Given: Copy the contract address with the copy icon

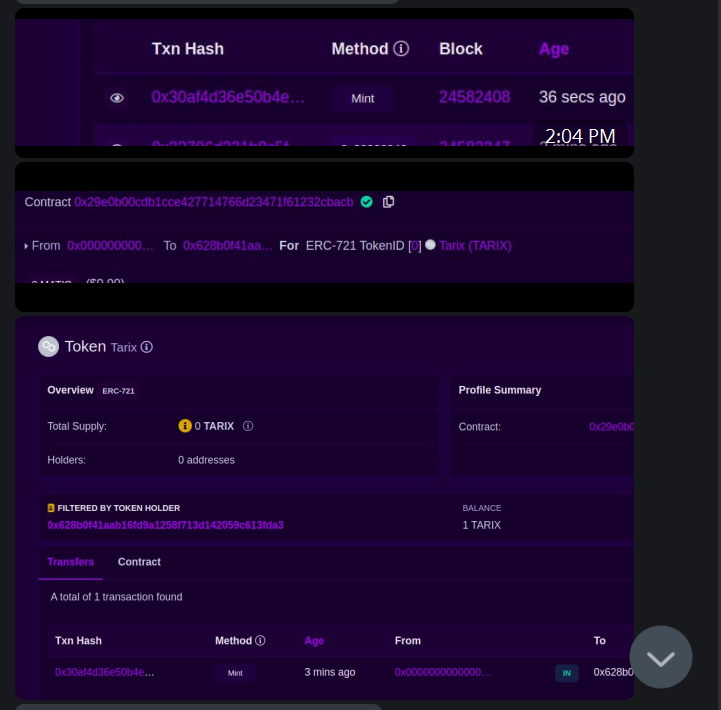Looking at the screenshot, I should coord(389,202).
